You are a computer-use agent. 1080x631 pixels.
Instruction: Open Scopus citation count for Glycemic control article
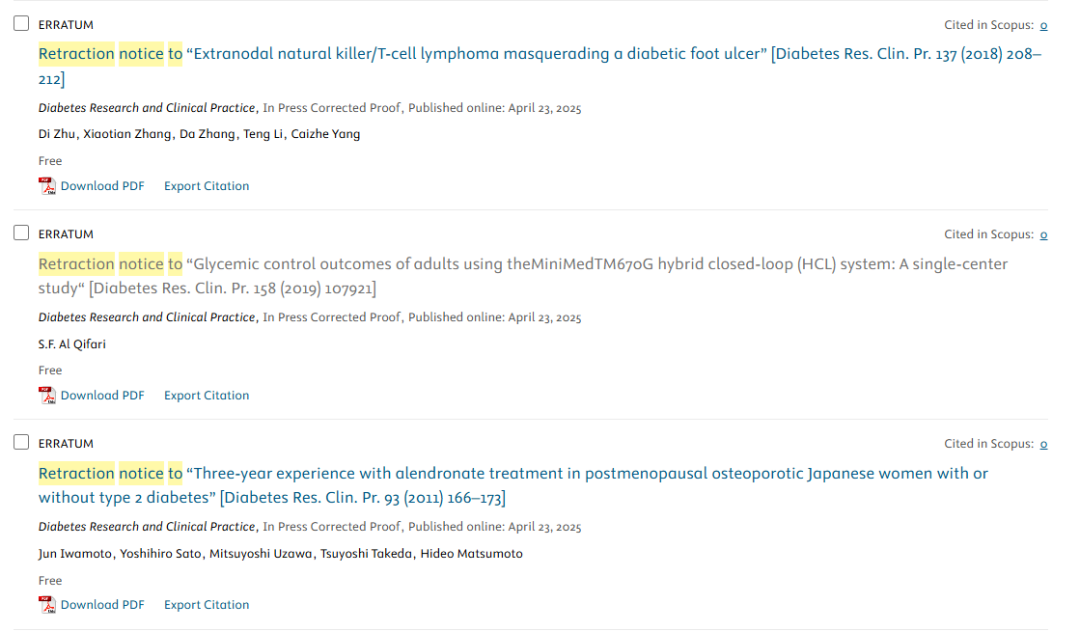(x=1043, y=235)
